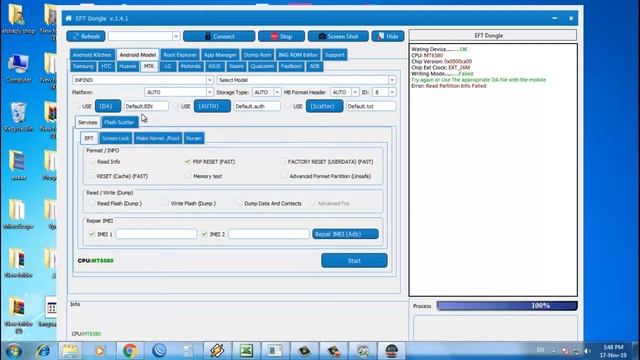
Task: Open the Recycle Bin desktop icon
Action: point(18,118)
